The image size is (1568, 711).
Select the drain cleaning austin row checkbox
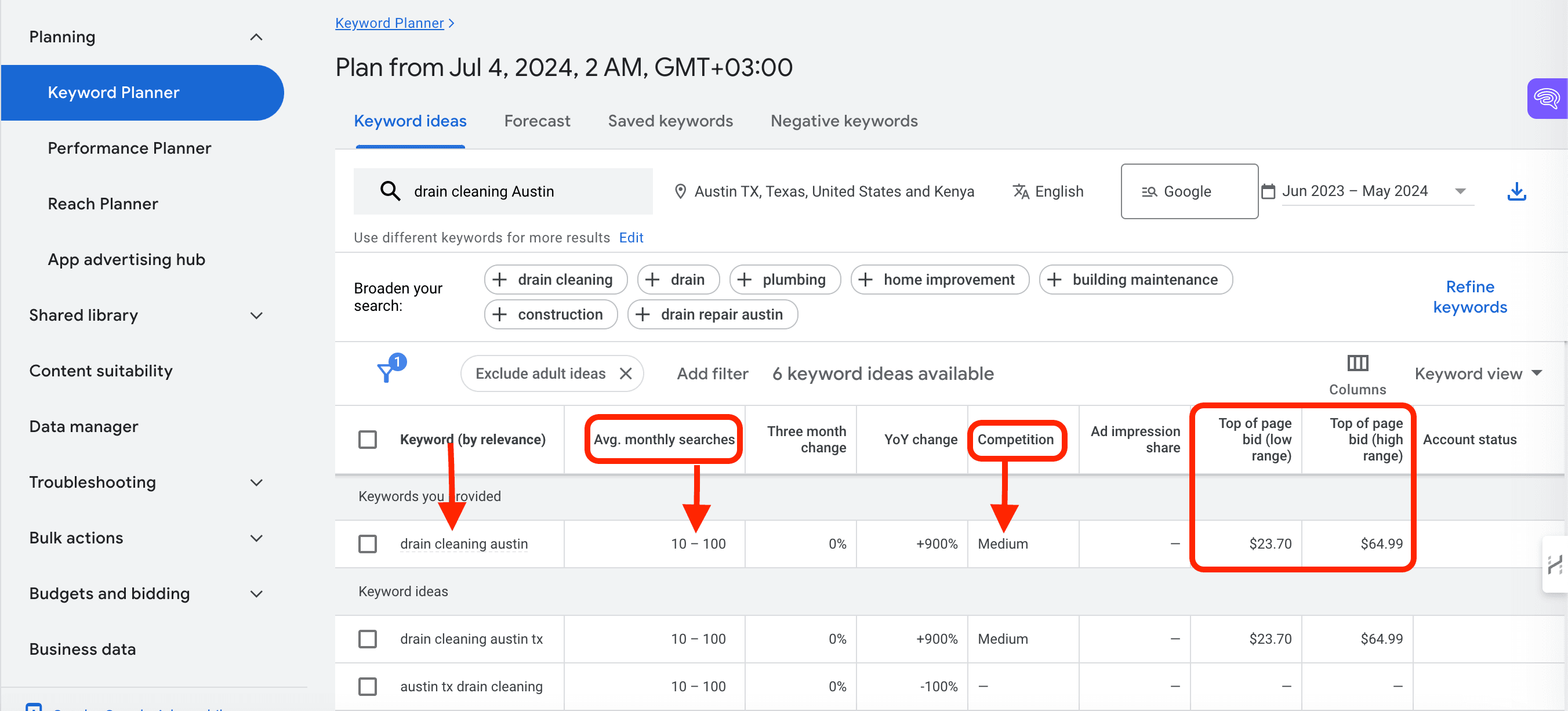[x=368, y=543]
